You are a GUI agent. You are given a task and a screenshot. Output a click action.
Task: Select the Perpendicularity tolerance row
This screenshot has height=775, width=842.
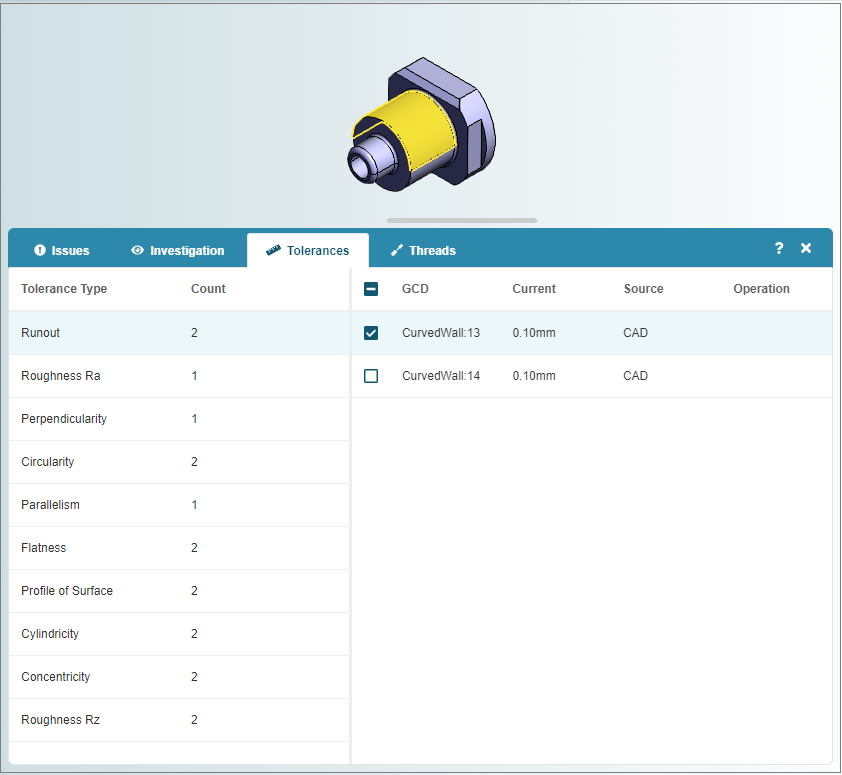coord(179,419)
